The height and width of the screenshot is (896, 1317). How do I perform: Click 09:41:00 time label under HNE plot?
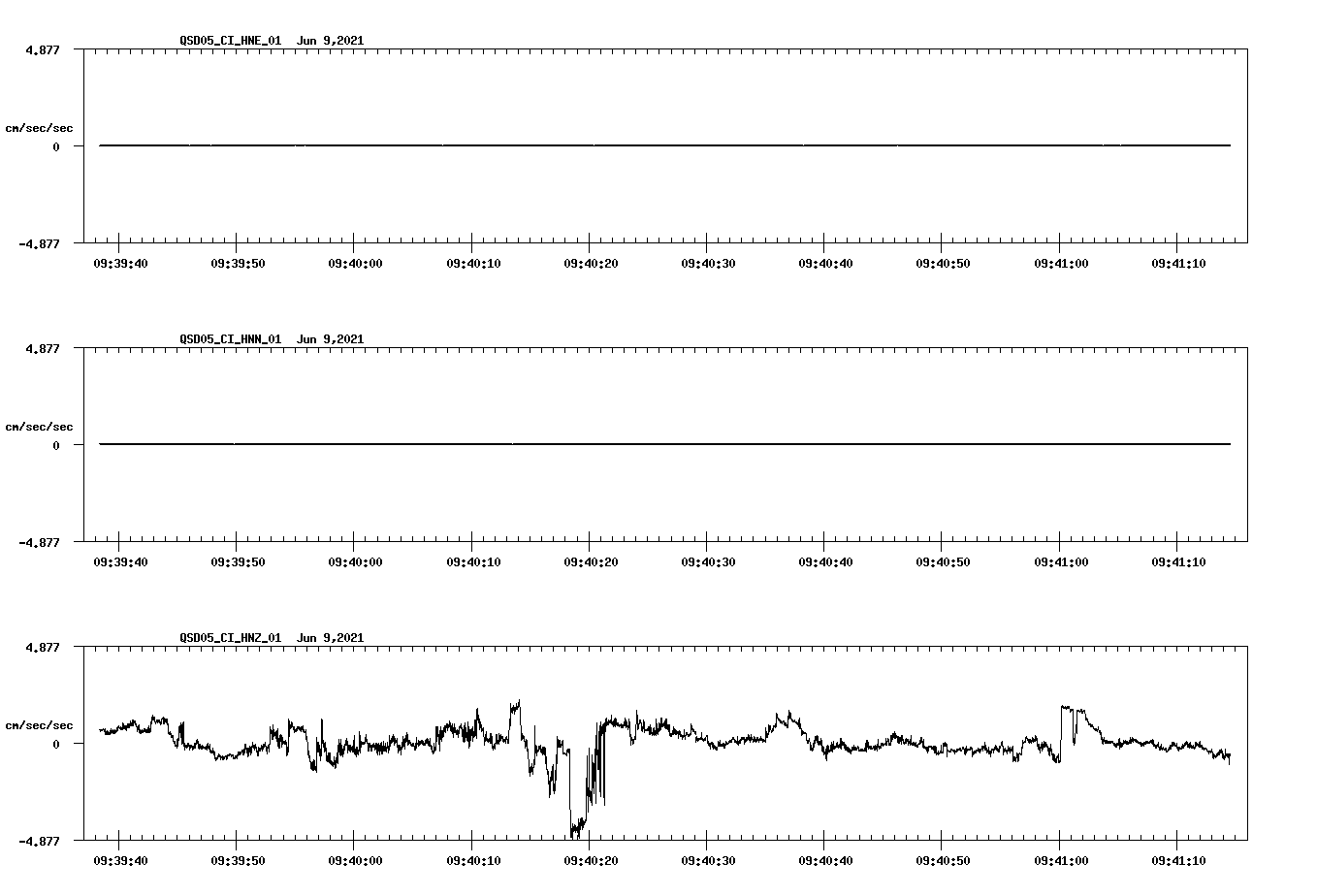pos(1061,264)
